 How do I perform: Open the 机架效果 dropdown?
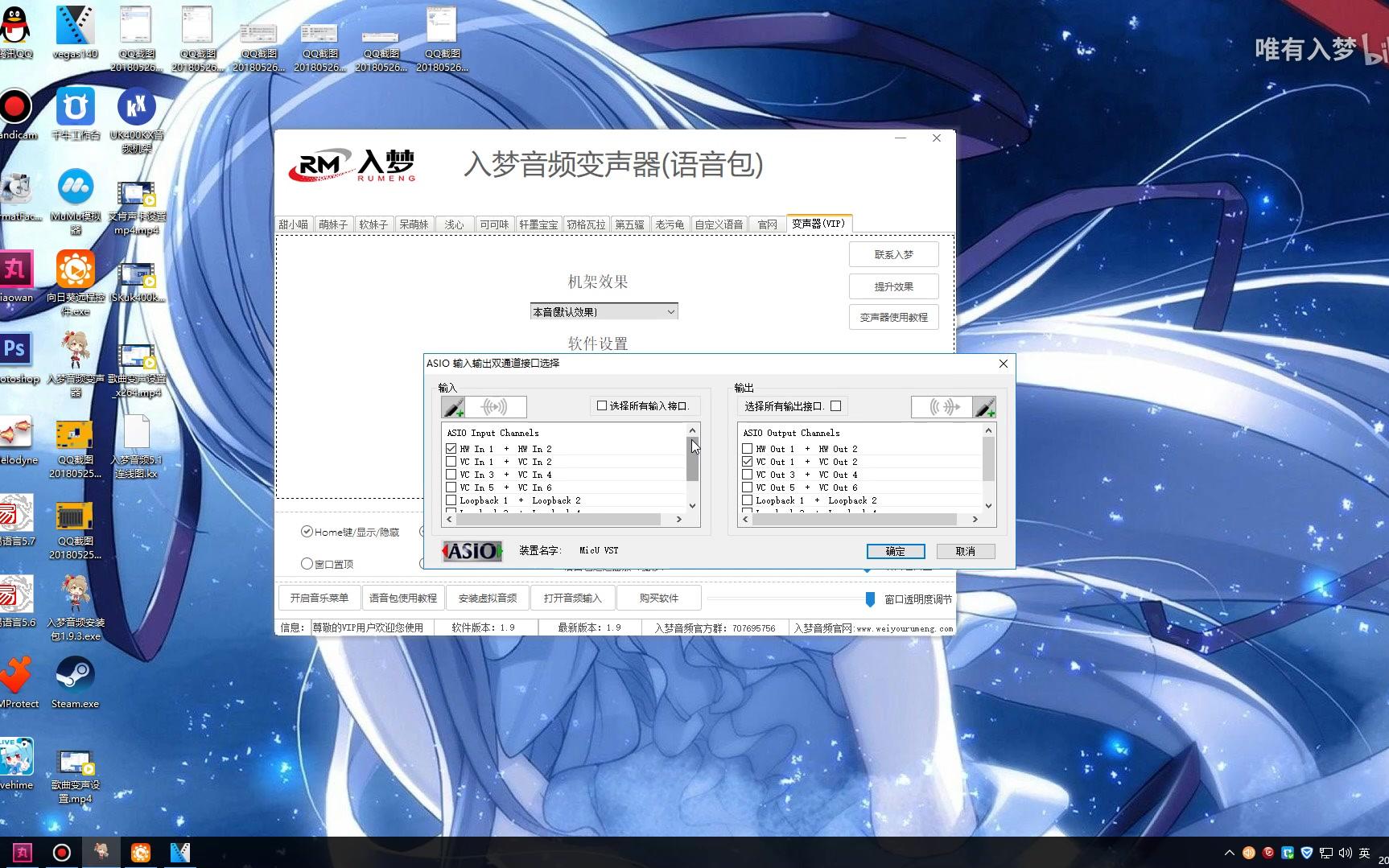(x=604, y=311)
